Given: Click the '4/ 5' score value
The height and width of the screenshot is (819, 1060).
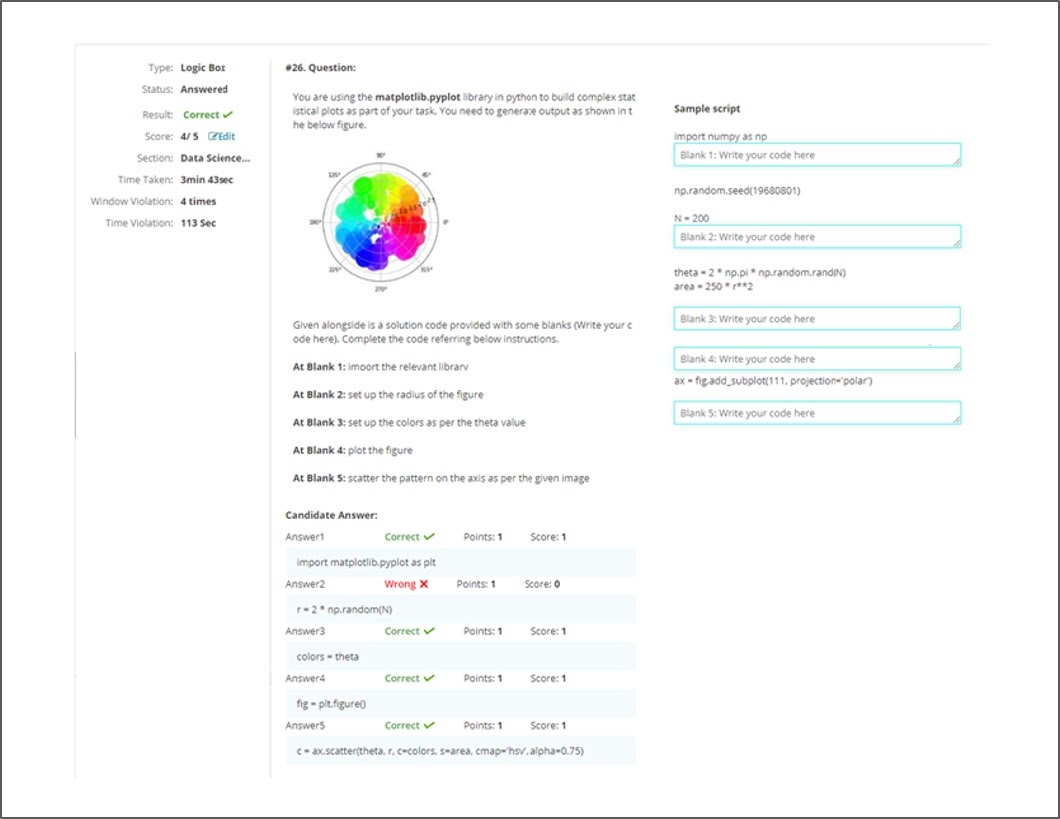Looking at the screenshot, I should 189,136.
